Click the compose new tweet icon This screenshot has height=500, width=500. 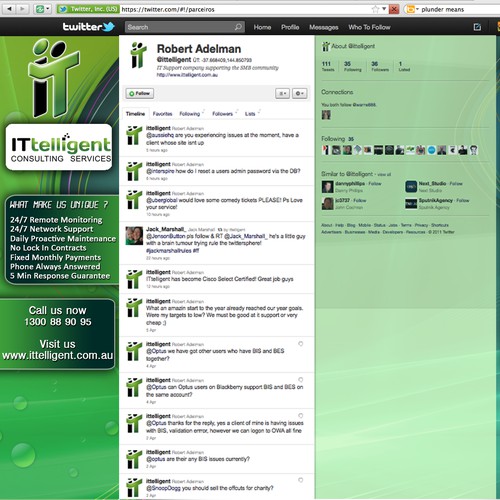pyautogui.click(x=477, y=27)
